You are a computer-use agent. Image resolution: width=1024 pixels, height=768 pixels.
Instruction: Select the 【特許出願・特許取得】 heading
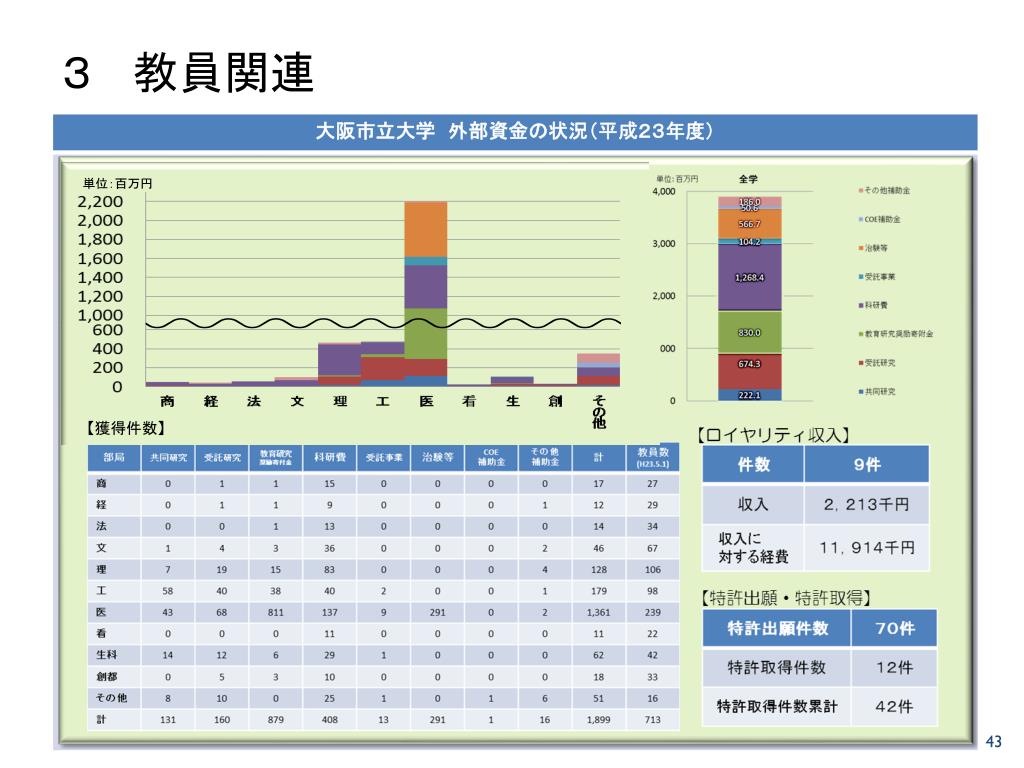coord(786,598)
